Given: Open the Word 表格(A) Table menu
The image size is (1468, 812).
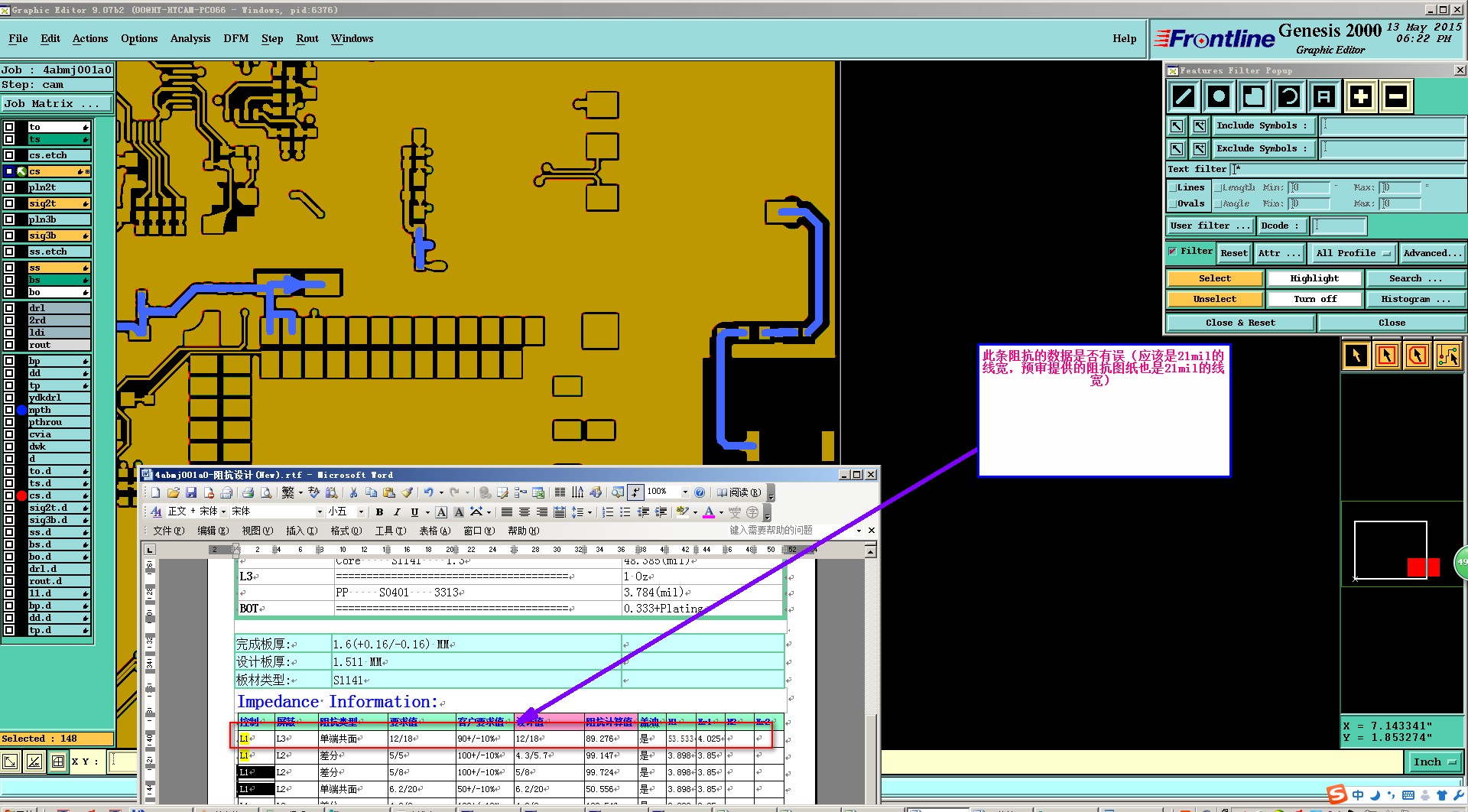Looking at the screenshot, I should pyautogui.click(x=435, y=531).
